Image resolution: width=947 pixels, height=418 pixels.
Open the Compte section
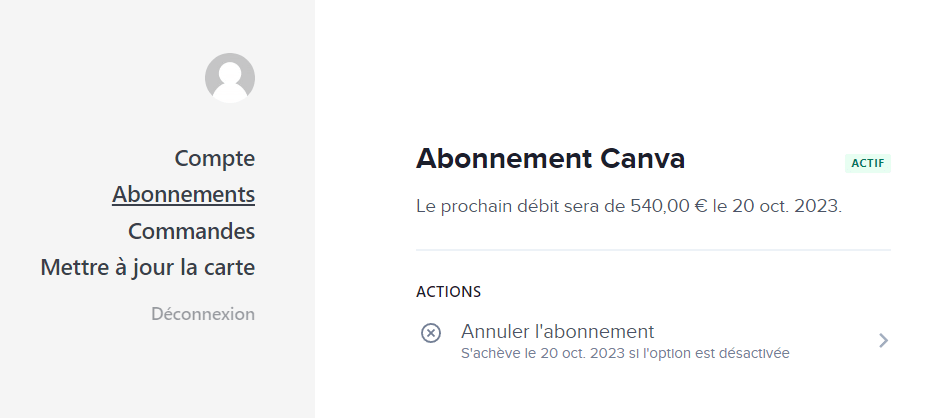click(x=214, y=158)
